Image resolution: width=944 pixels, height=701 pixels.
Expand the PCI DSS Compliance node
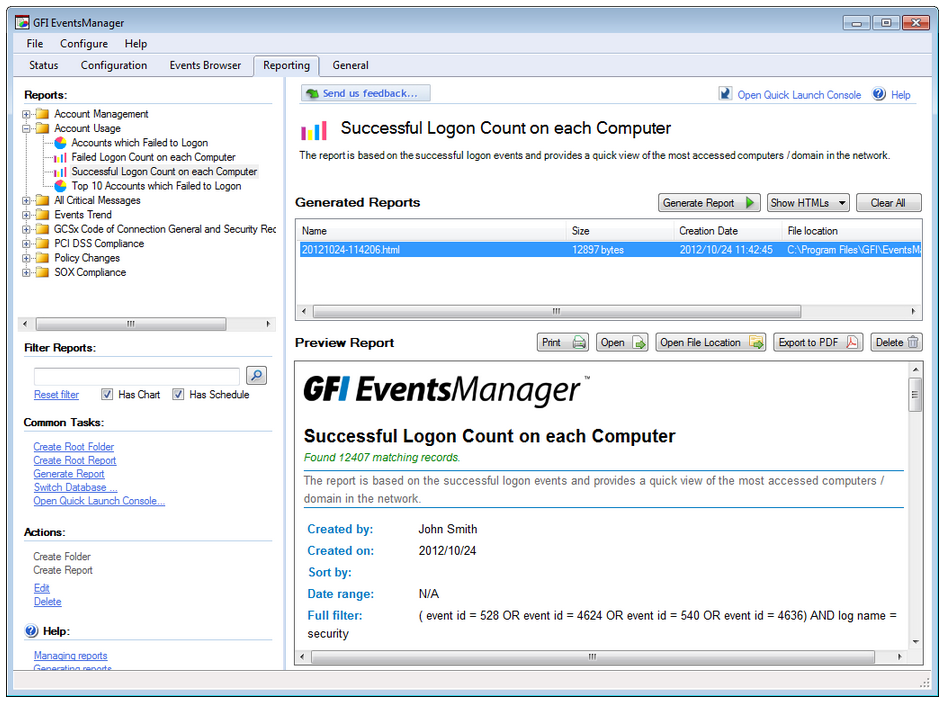26,244
